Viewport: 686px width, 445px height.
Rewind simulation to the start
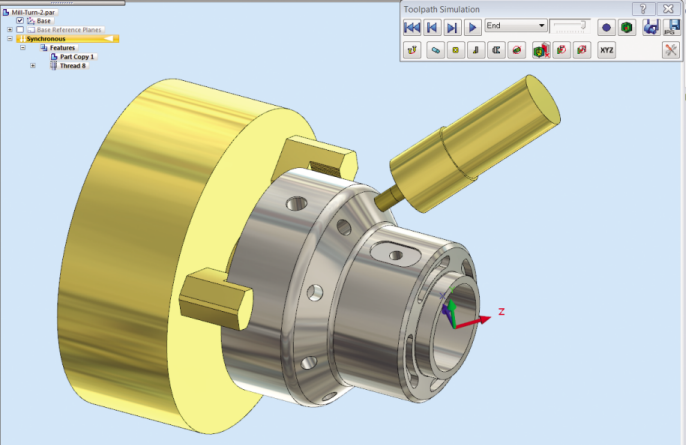point(412,27)
